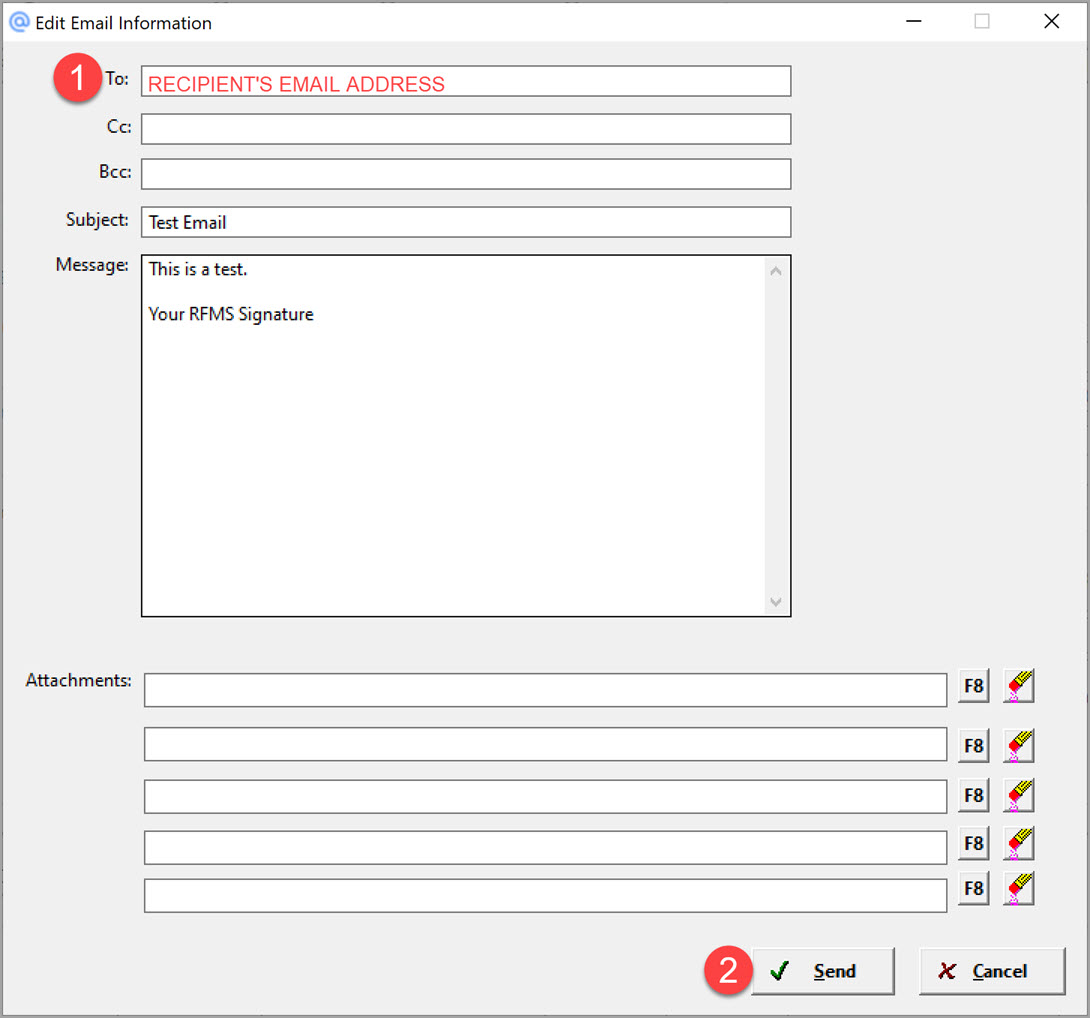Focus the Cc input field

(466, 129)
